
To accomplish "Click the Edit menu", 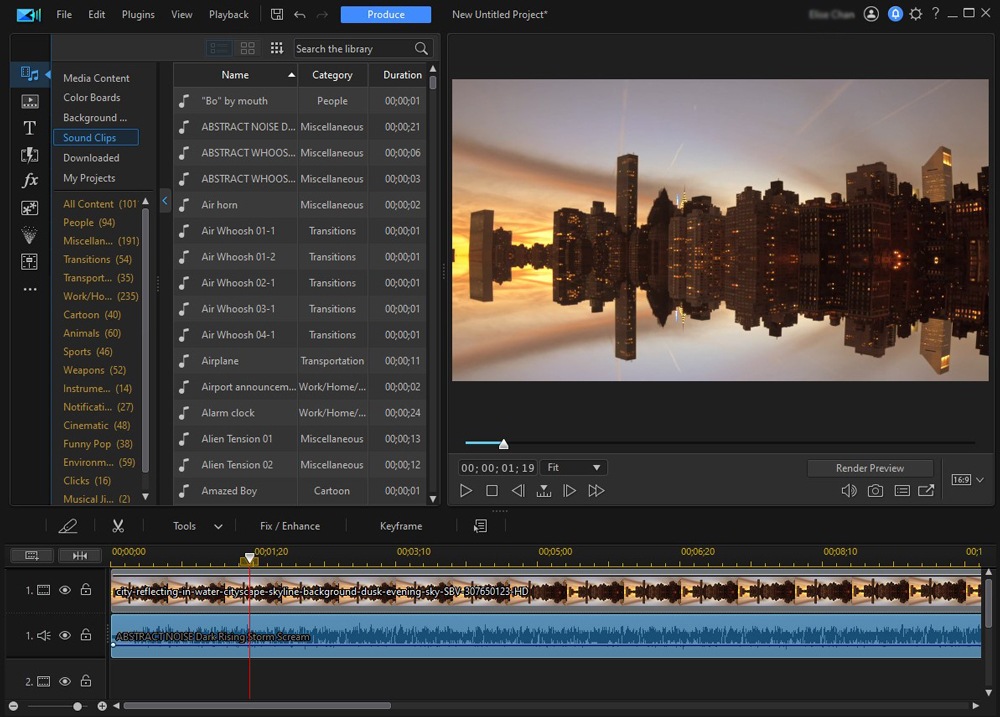I will tap(96, 14).
